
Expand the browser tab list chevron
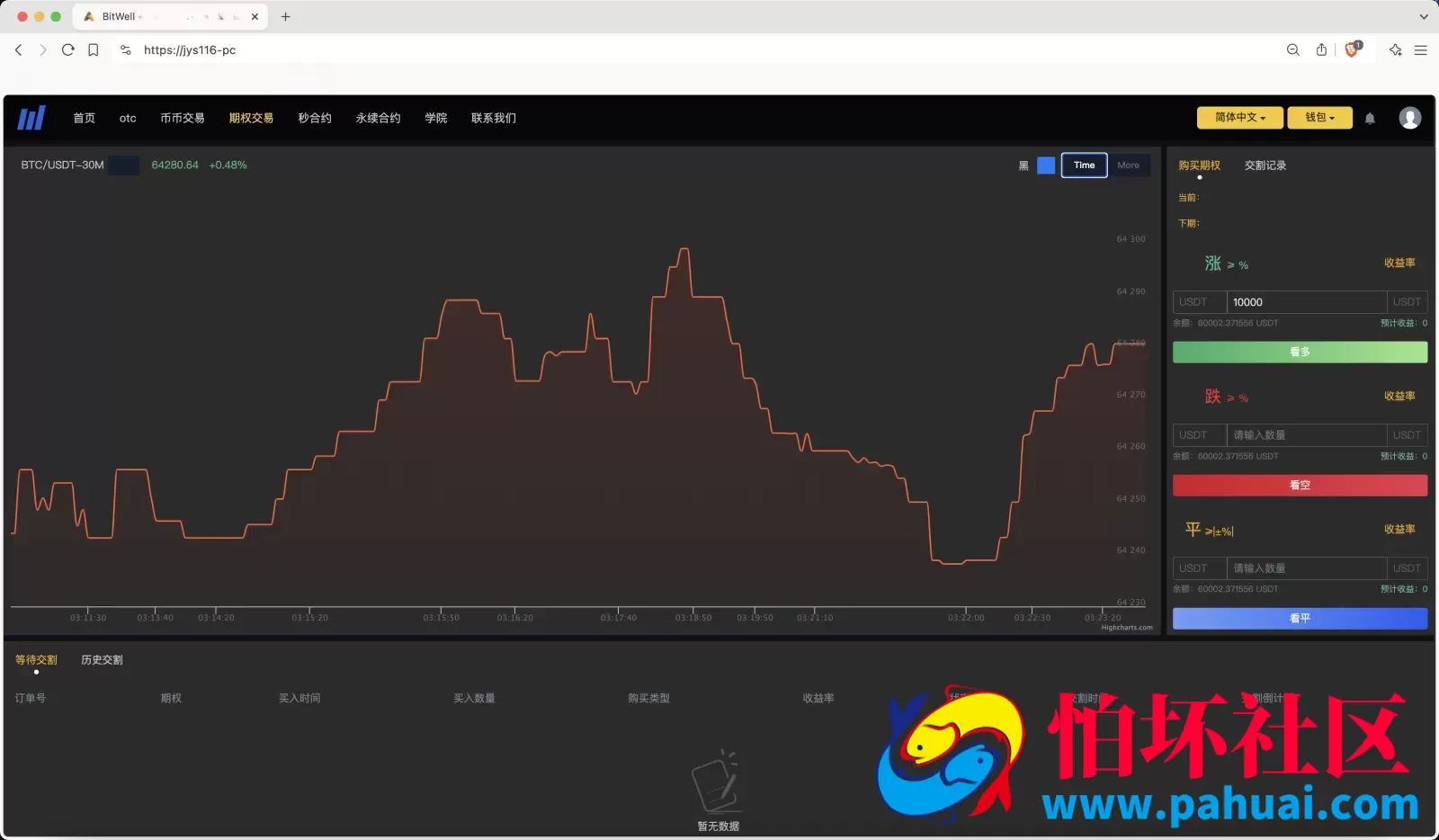(x=1423, y=16)
